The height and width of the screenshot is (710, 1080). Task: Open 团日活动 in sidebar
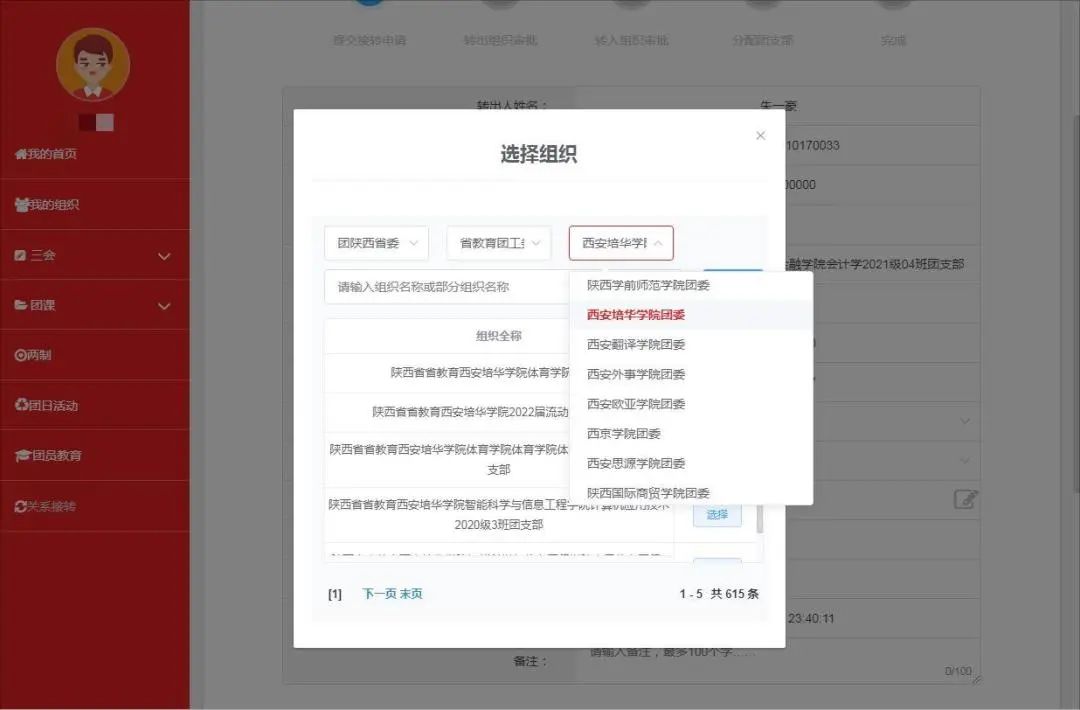tap(47, 405)
